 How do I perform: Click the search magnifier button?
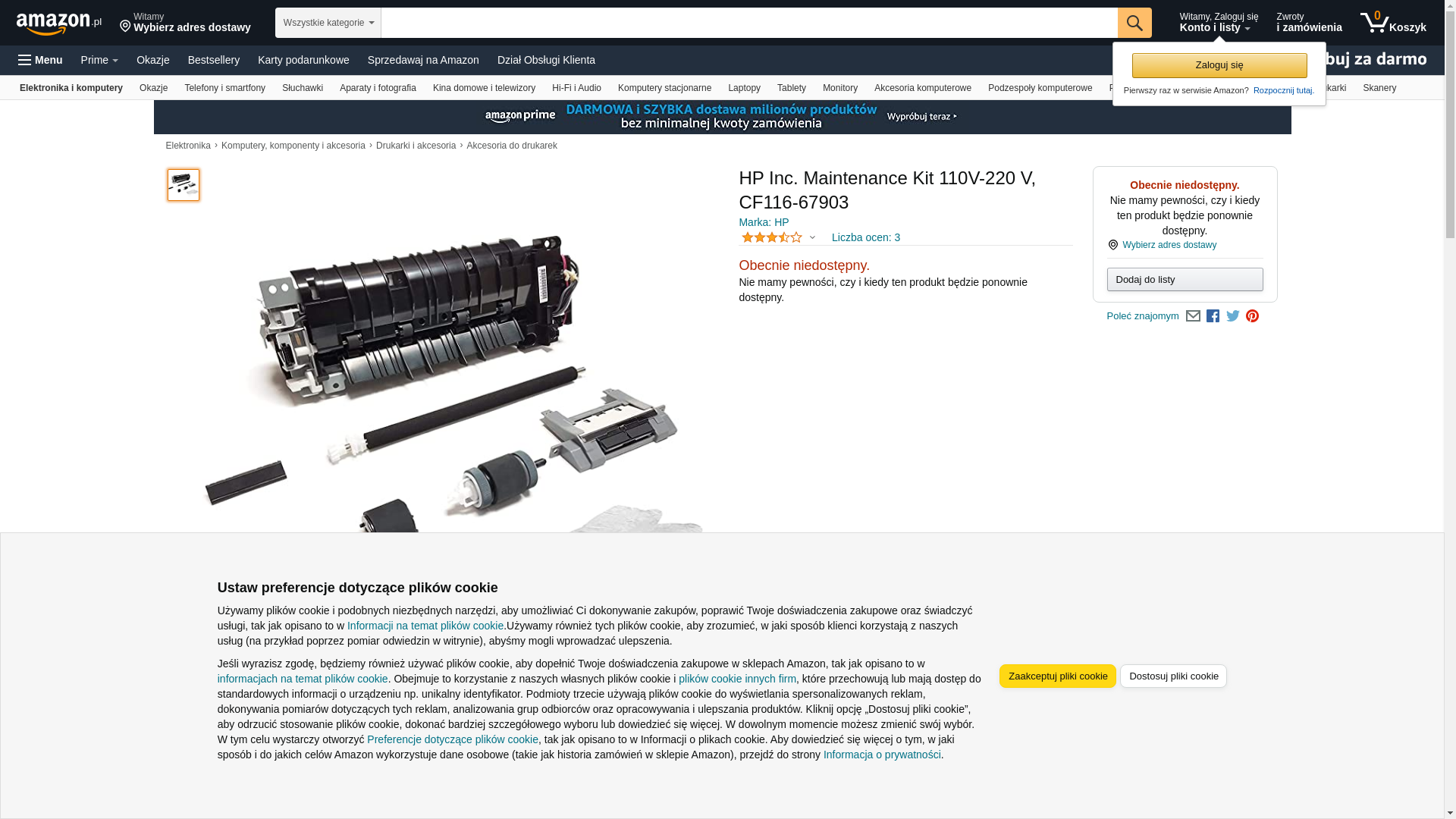coord(1134,23)
